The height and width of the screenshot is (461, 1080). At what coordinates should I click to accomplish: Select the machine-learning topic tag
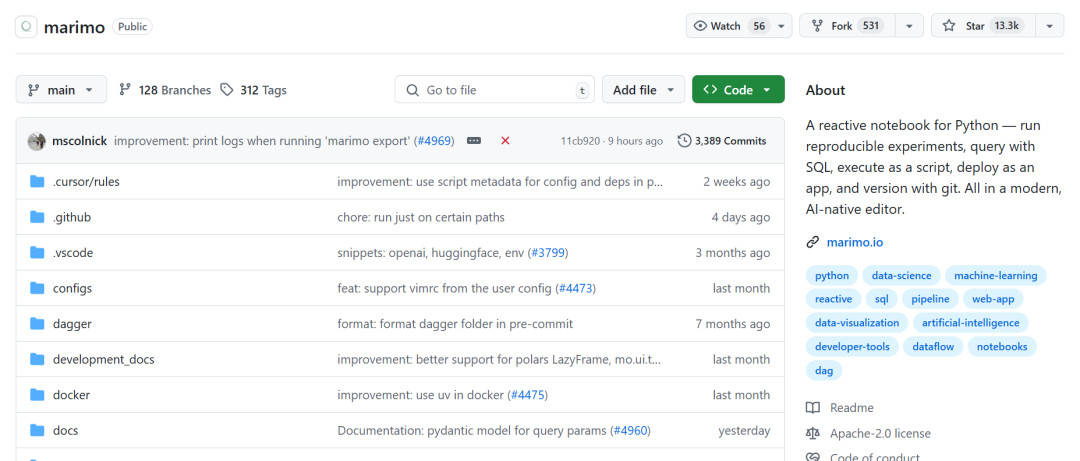coord(995,275)
